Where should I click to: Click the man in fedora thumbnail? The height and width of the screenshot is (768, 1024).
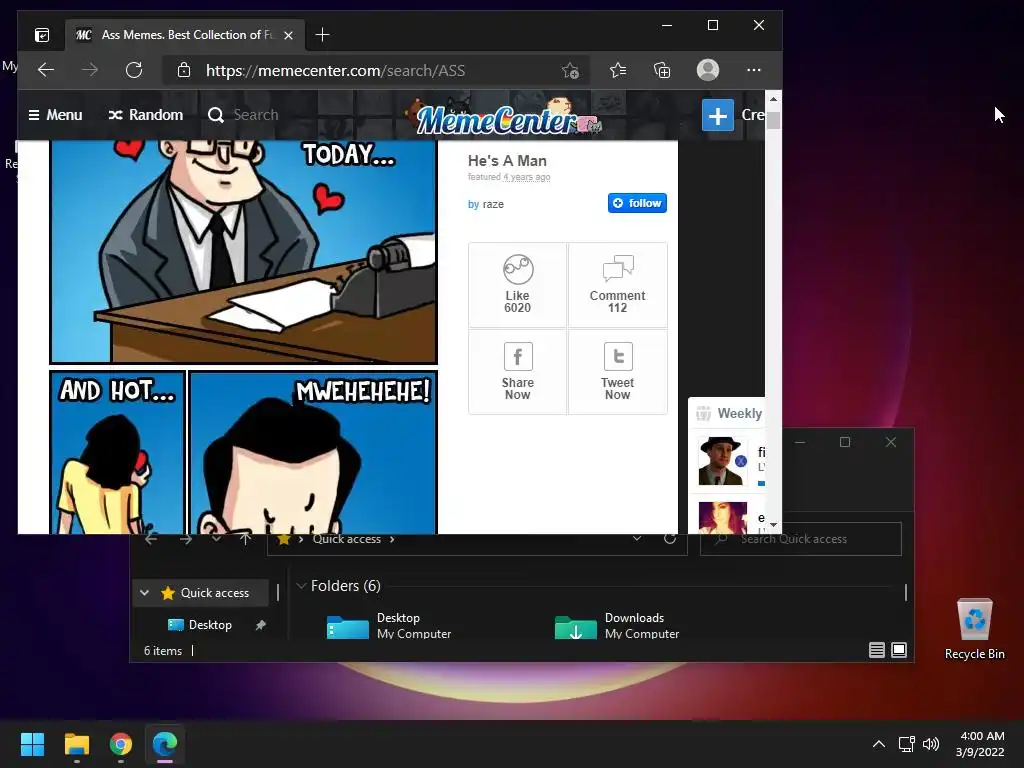[722, 461]
